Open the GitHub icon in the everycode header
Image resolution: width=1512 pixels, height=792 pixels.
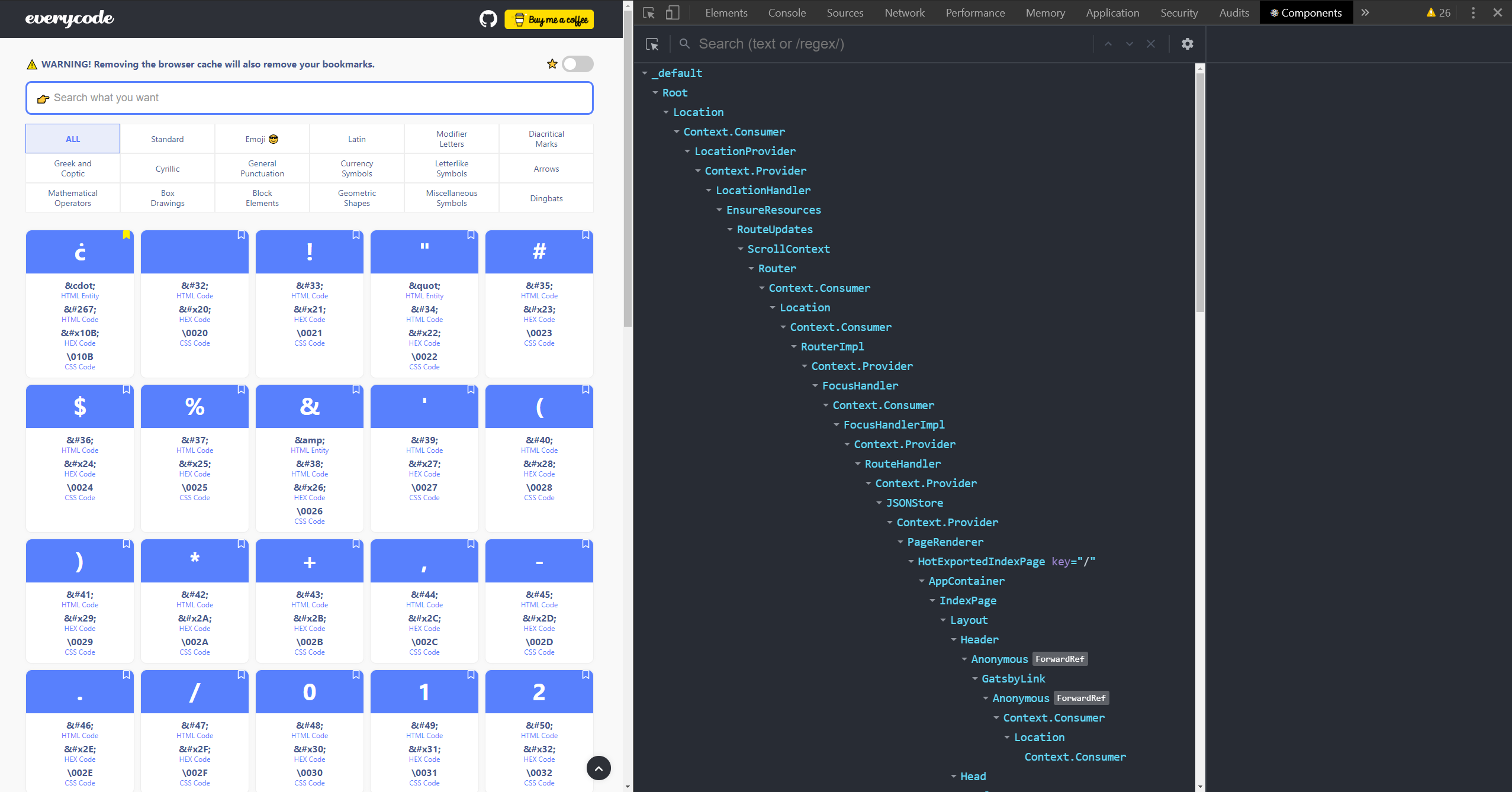pyautogui.click(x=487, y=18)
